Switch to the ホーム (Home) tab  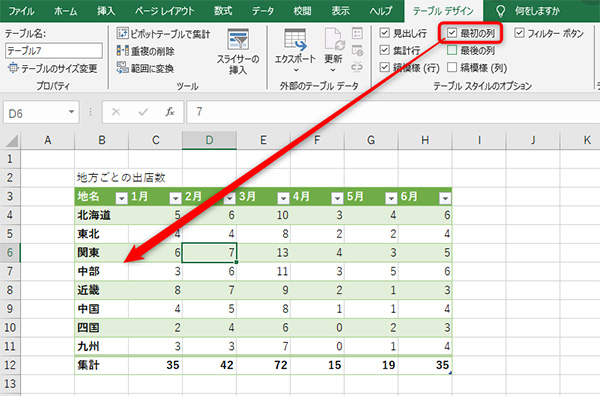tap(65, 11)
